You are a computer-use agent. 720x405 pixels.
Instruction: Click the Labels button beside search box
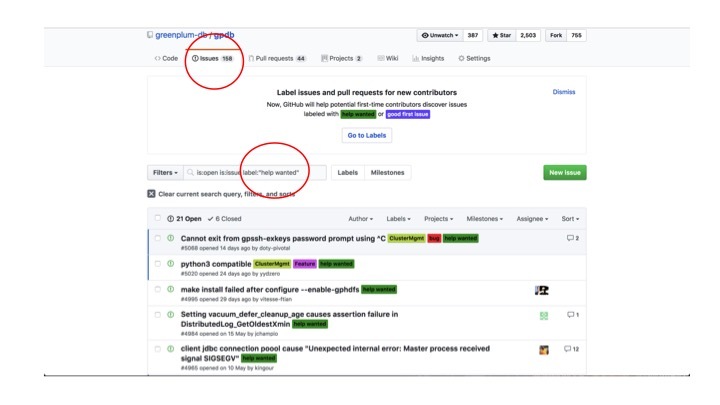(348, 173)
